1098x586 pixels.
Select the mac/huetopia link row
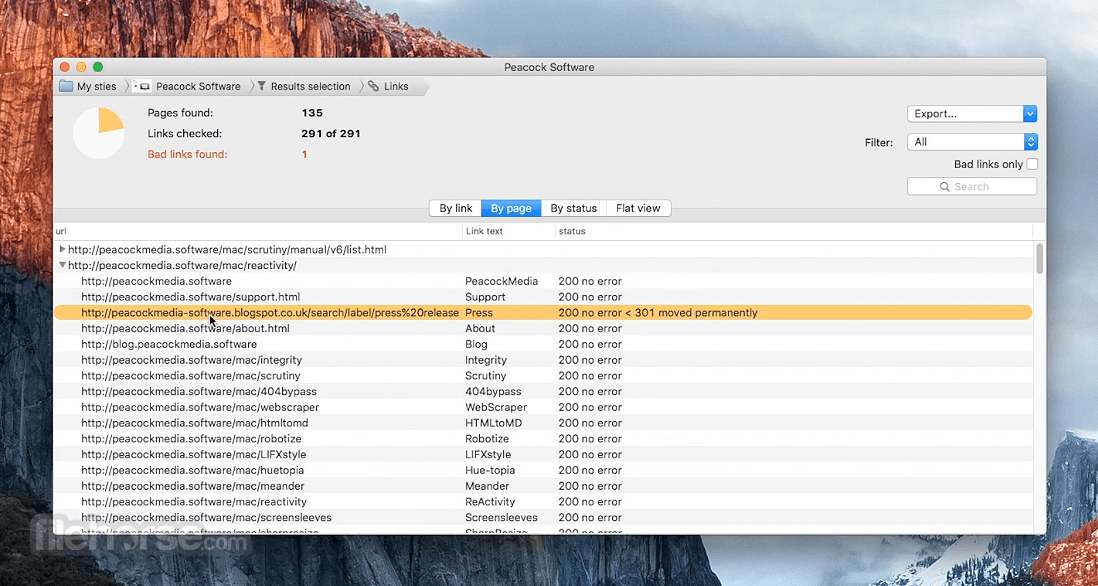point(543,470)
